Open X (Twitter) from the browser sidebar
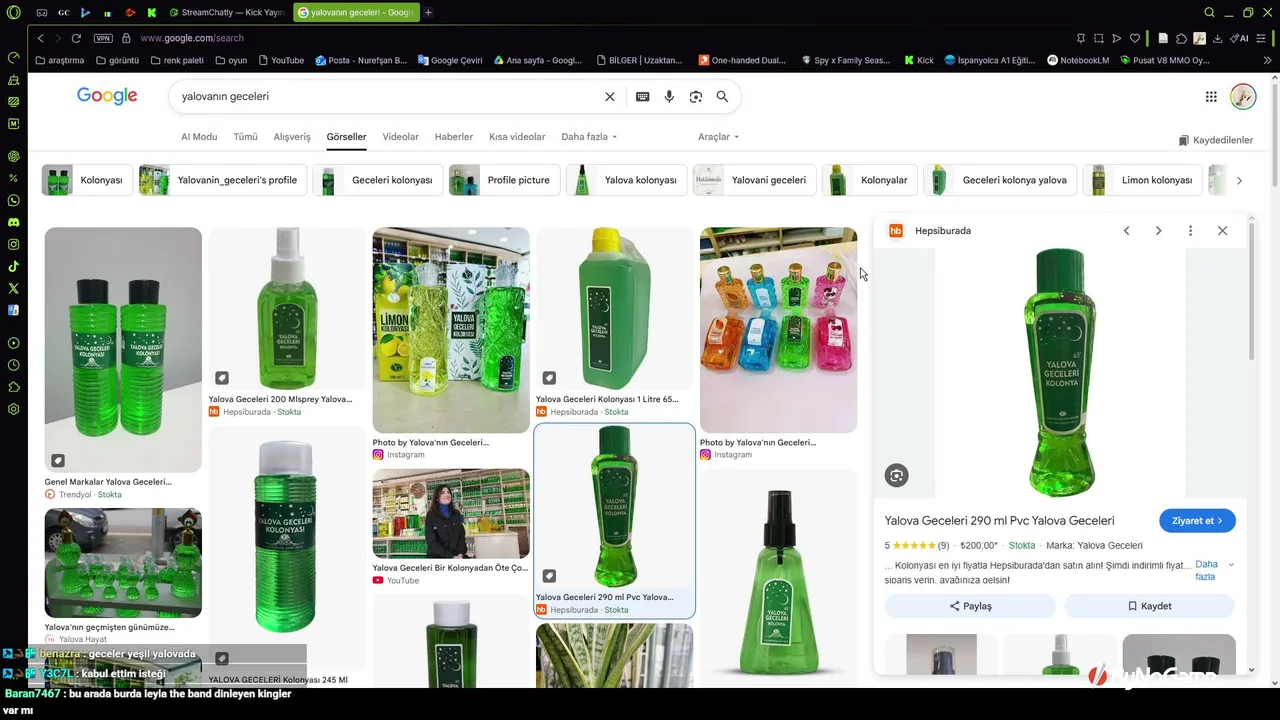The width and height of the screenshot is (1280, 720). coord(13,288)
